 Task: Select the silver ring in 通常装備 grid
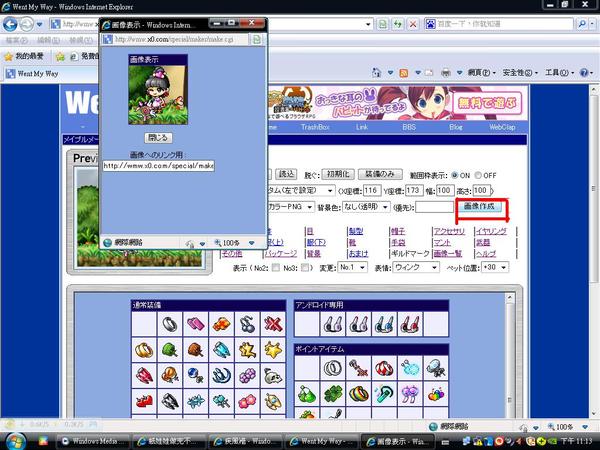(170, 324)
